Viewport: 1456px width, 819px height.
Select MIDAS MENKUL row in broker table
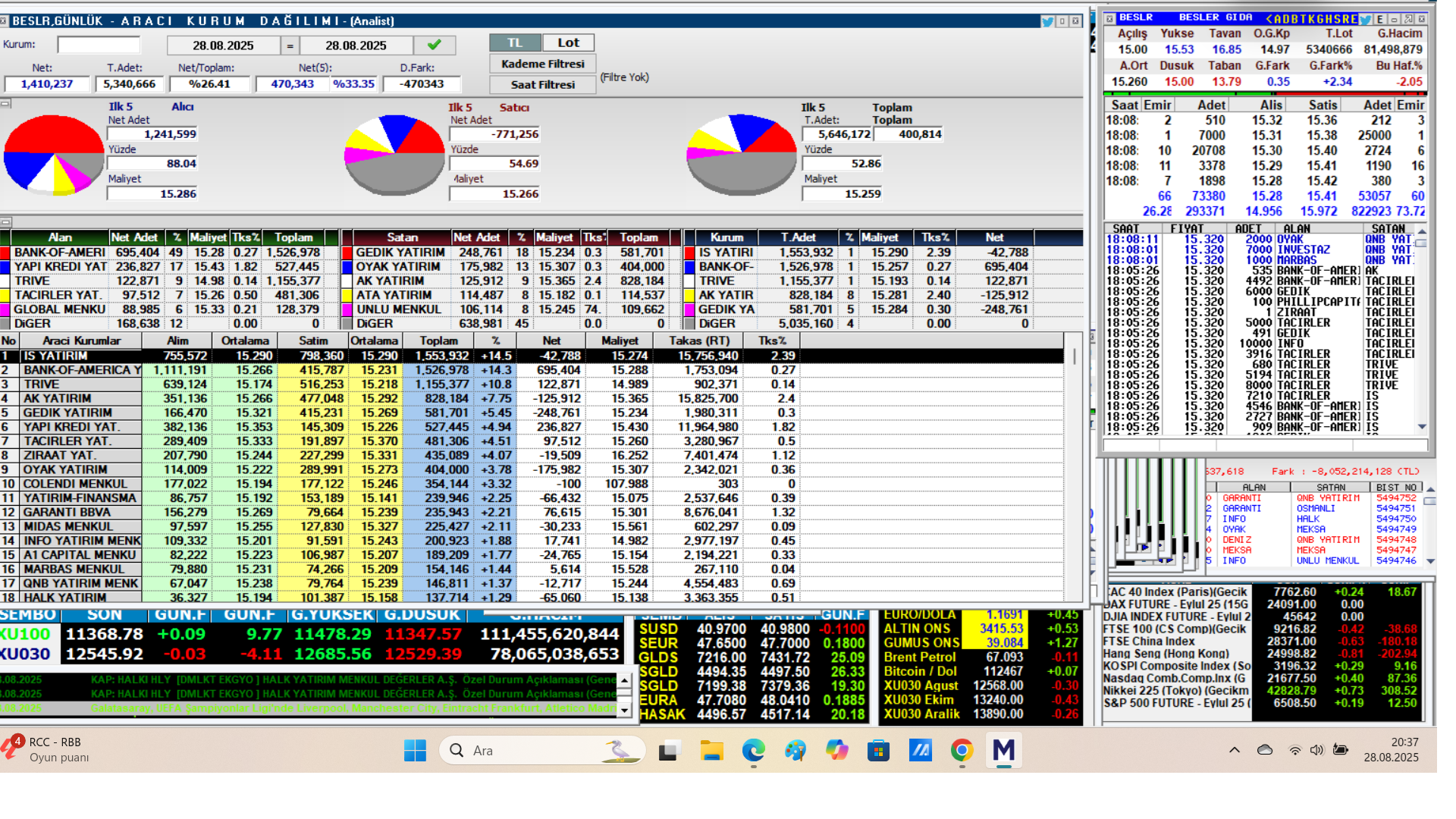531,526
